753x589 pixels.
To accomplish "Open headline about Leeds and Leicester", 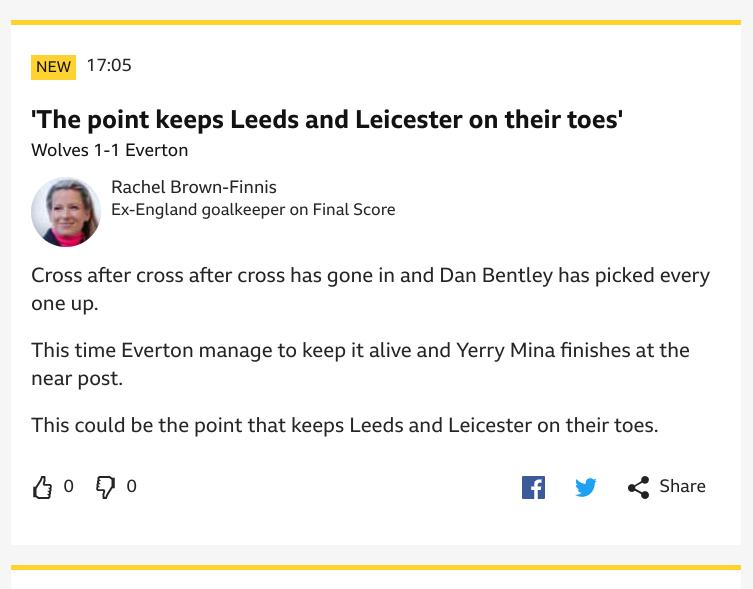I will tap(327, 120).
